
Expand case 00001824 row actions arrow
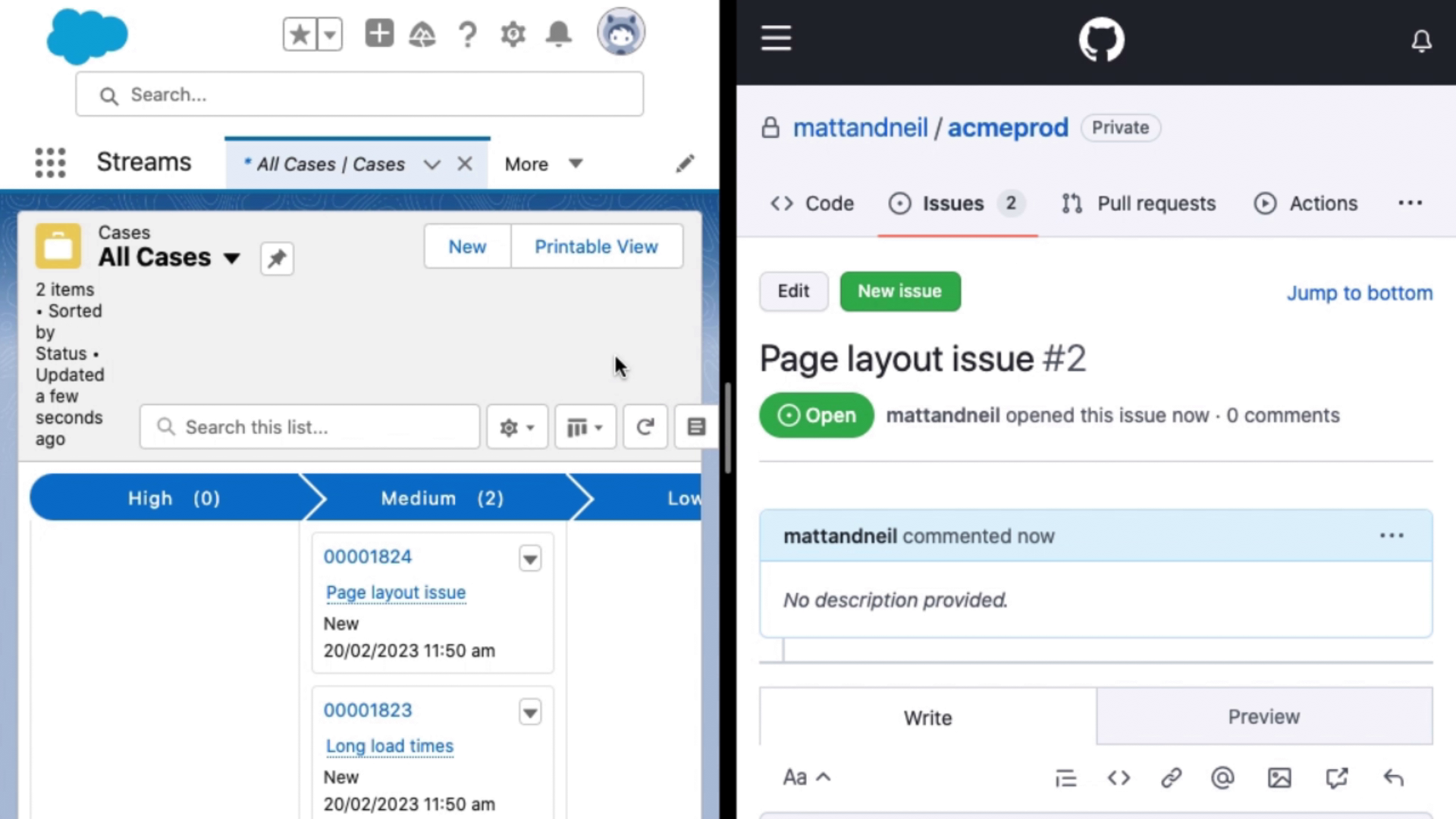click(x=530, y=558)
